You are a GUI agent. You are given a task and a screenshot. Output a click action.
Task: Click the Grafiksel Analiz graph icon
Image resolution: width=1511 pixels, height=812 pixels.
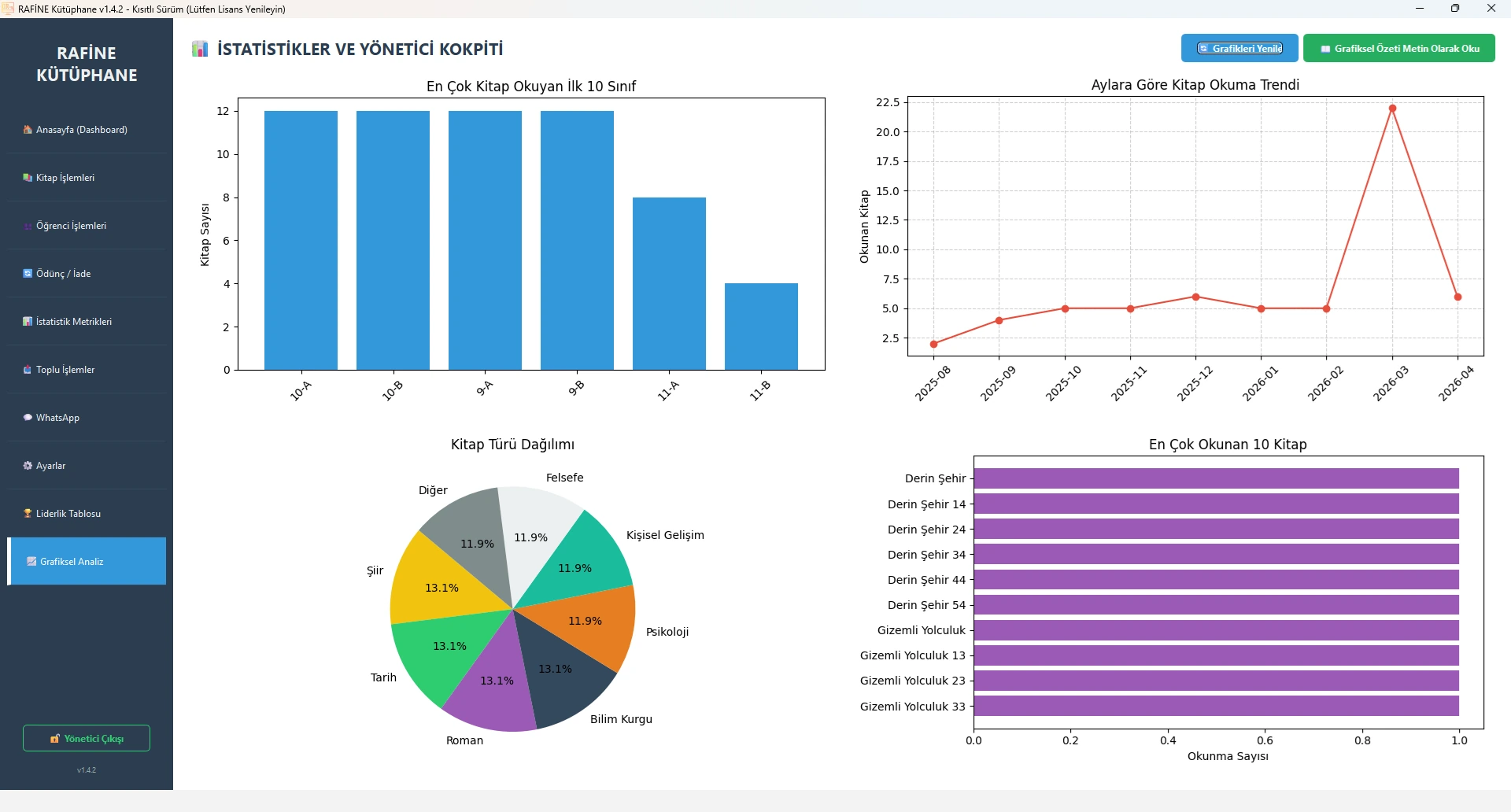[31, 562]
